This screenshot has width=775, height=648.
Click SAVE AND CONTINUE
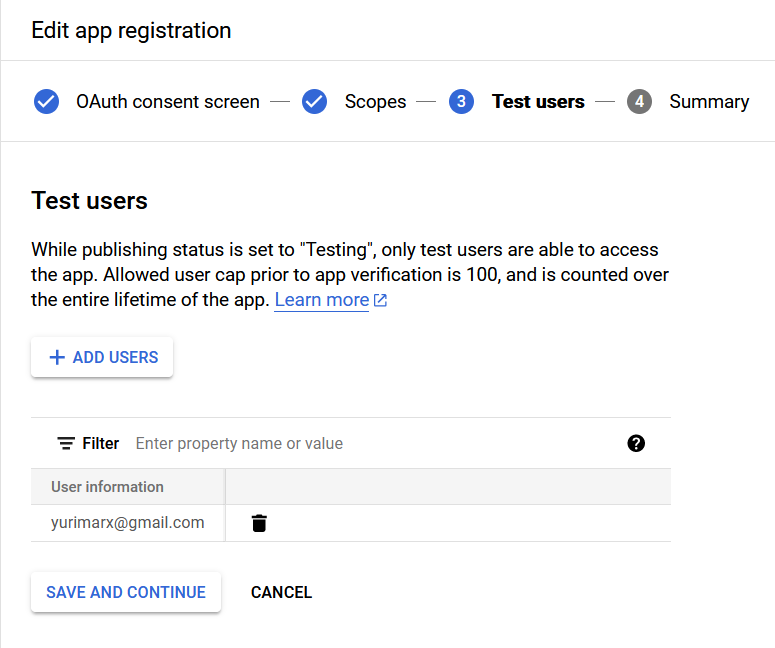126,592
